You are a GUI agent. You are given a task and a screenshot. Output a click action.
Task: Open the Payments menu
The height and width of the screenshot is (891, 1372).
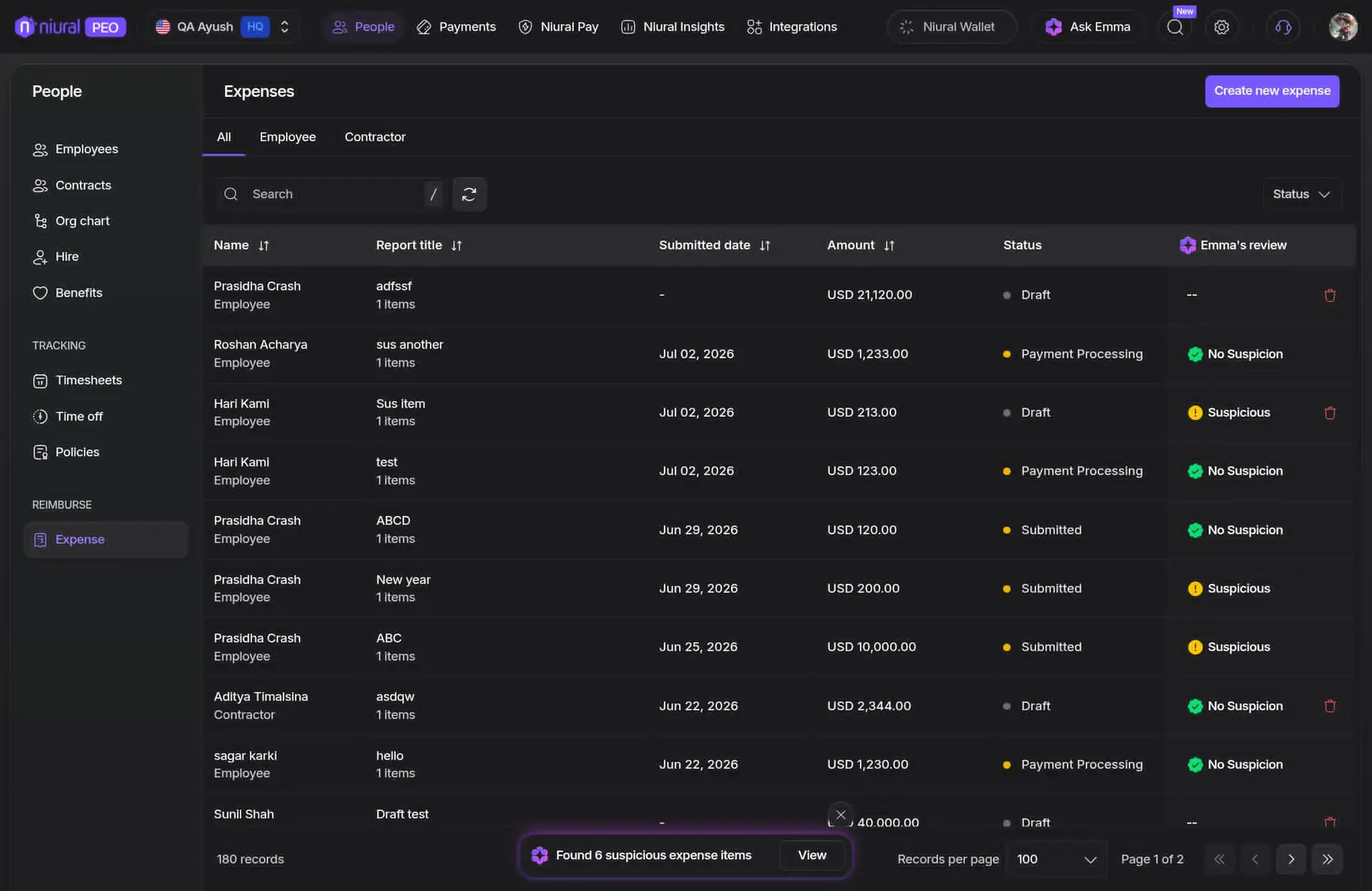tap(457, 27)
